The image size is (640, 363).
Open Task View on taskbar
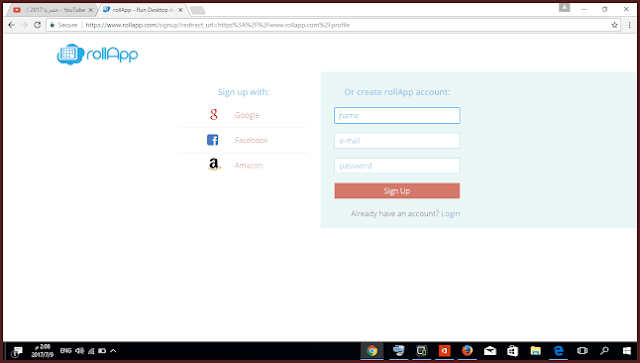click(582, 351)
